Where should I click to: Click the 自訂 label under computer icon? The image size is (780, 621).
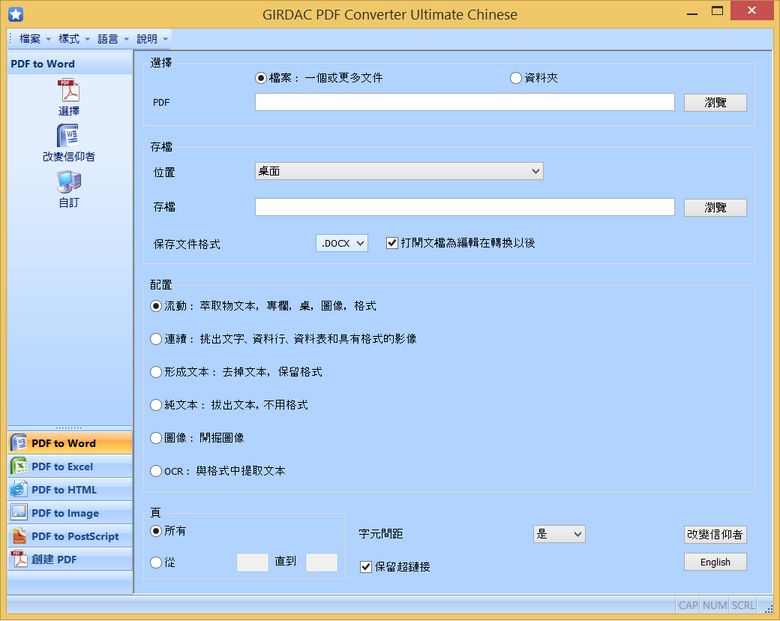[69, 202]
